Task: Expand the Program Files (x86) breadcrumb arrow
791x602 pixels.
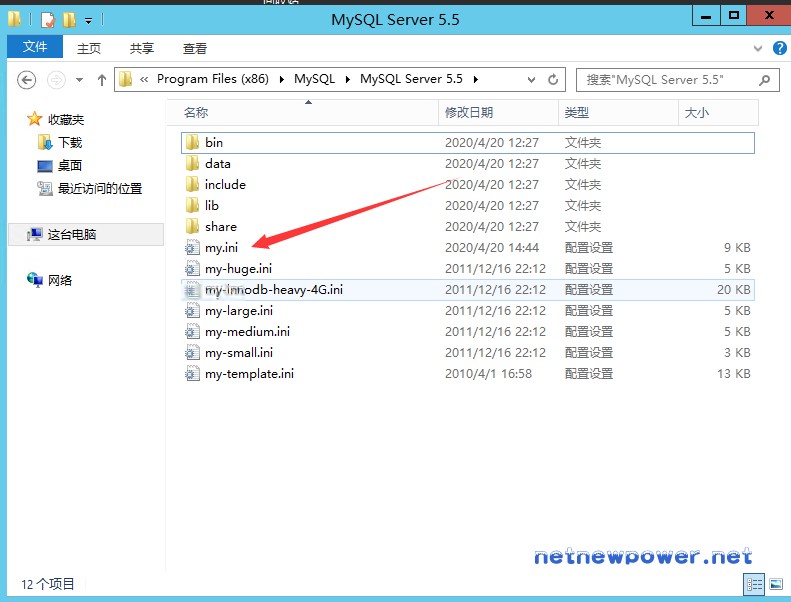Action: click(281, 80)
